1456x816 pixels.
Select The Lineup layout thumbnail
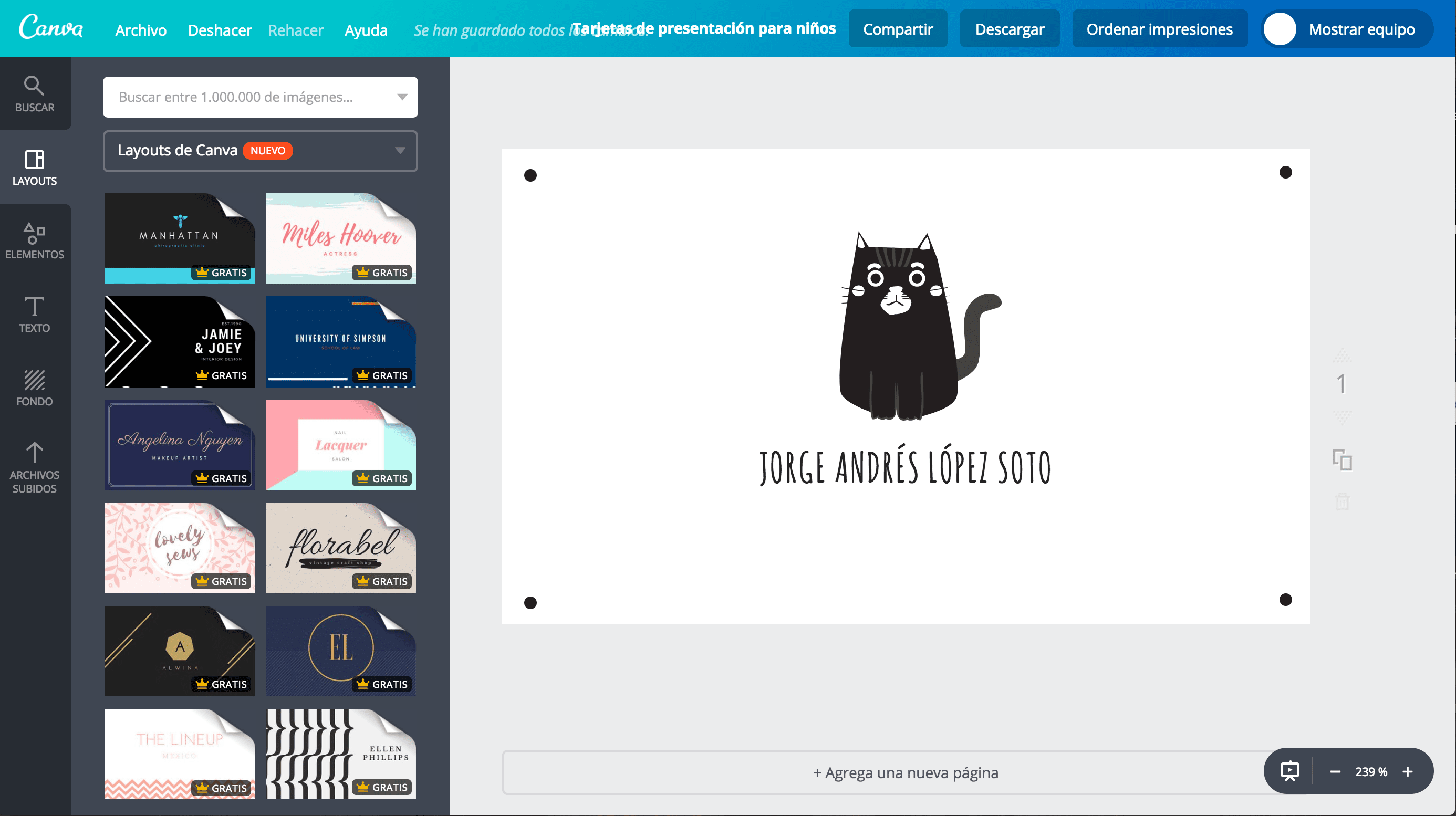pyautogui.click(x=180, y=754)
